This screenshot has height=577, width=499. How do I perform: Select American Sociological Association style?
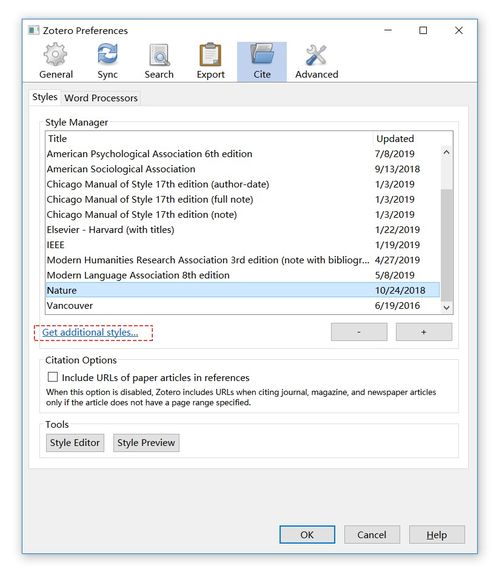click(x=243, y=169)
